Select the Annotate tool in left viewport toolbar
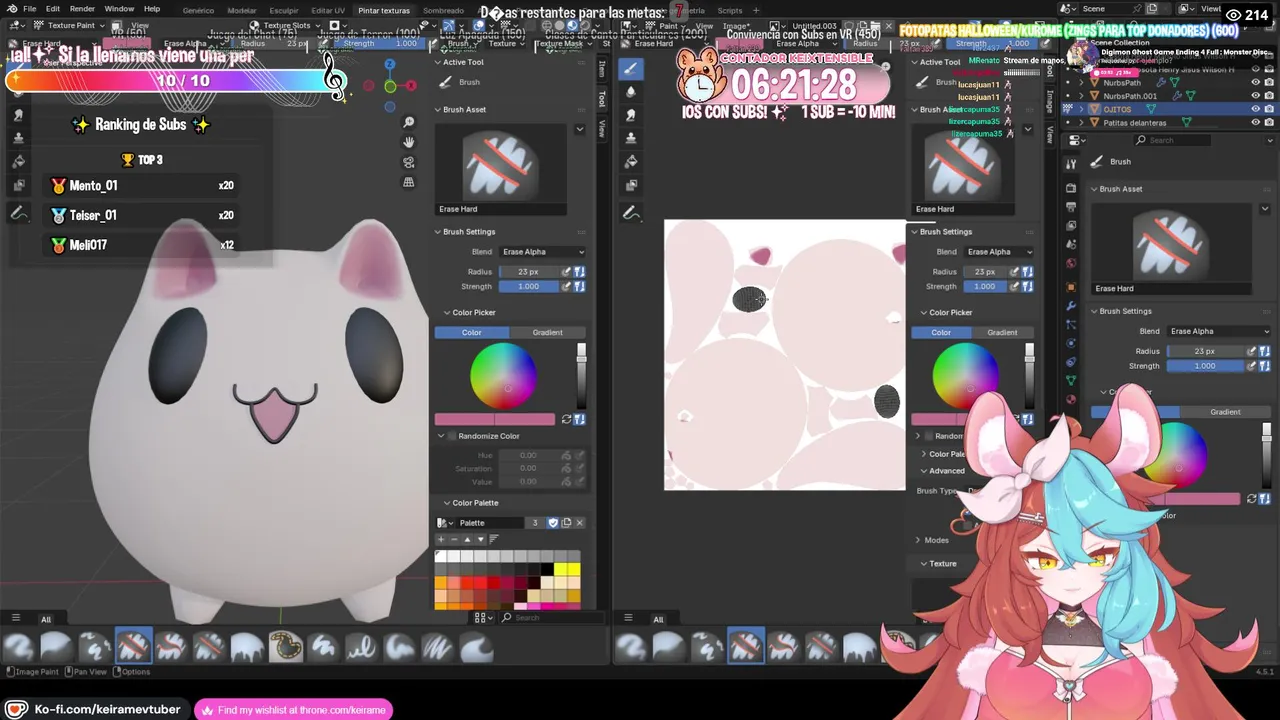This screenshot has width=1280, height=720. click(x=18, y=213)
